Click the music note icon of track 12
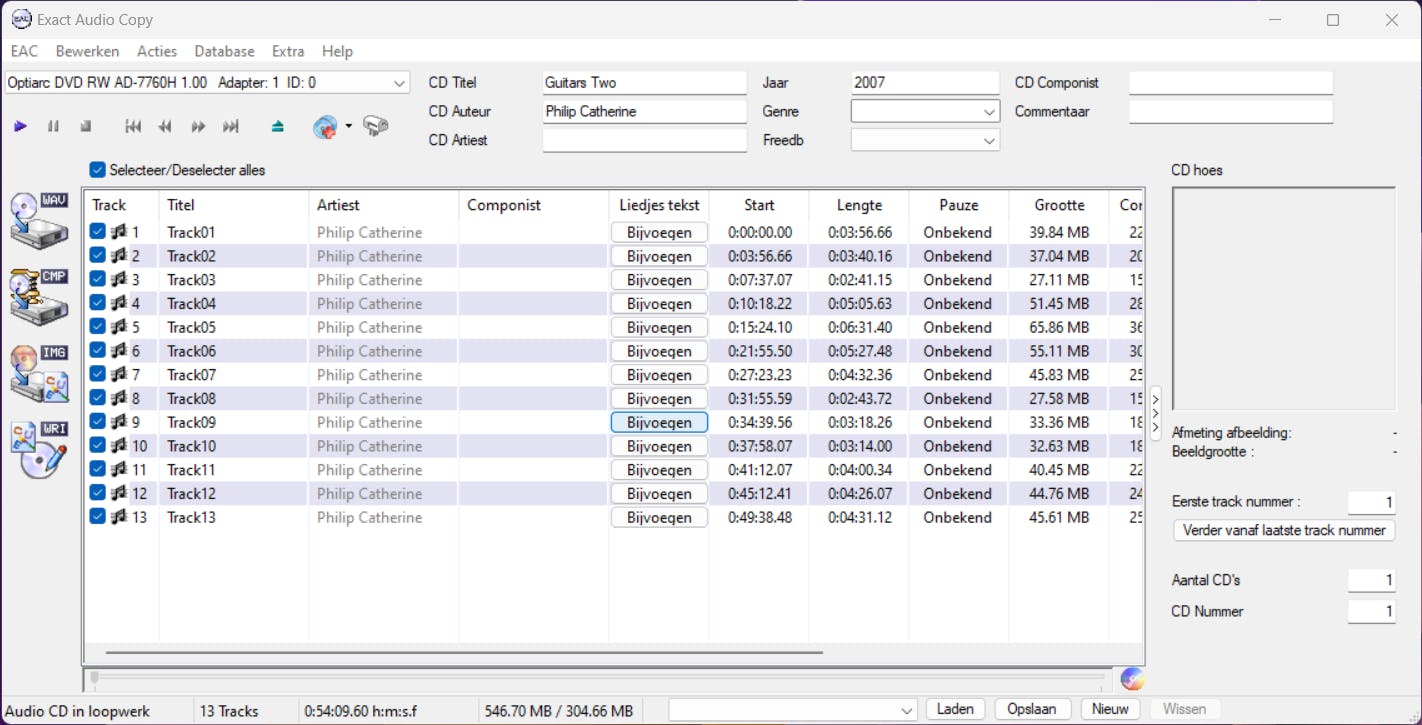Screen dimensions: 1422x725 [119, 493]
